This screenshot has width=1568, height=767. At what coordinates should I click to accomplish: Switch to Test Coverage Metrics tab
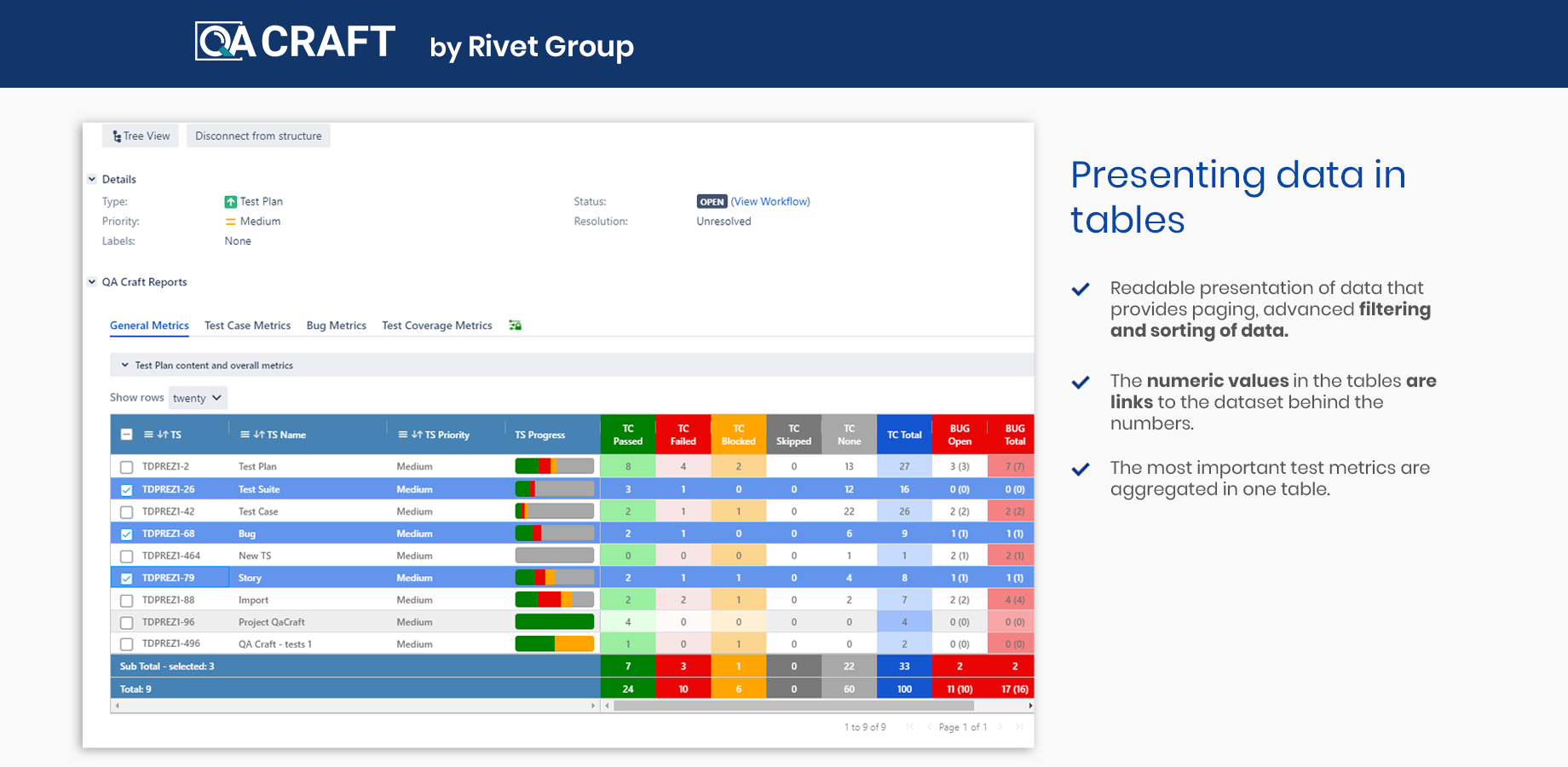click(x=437, y=326)
